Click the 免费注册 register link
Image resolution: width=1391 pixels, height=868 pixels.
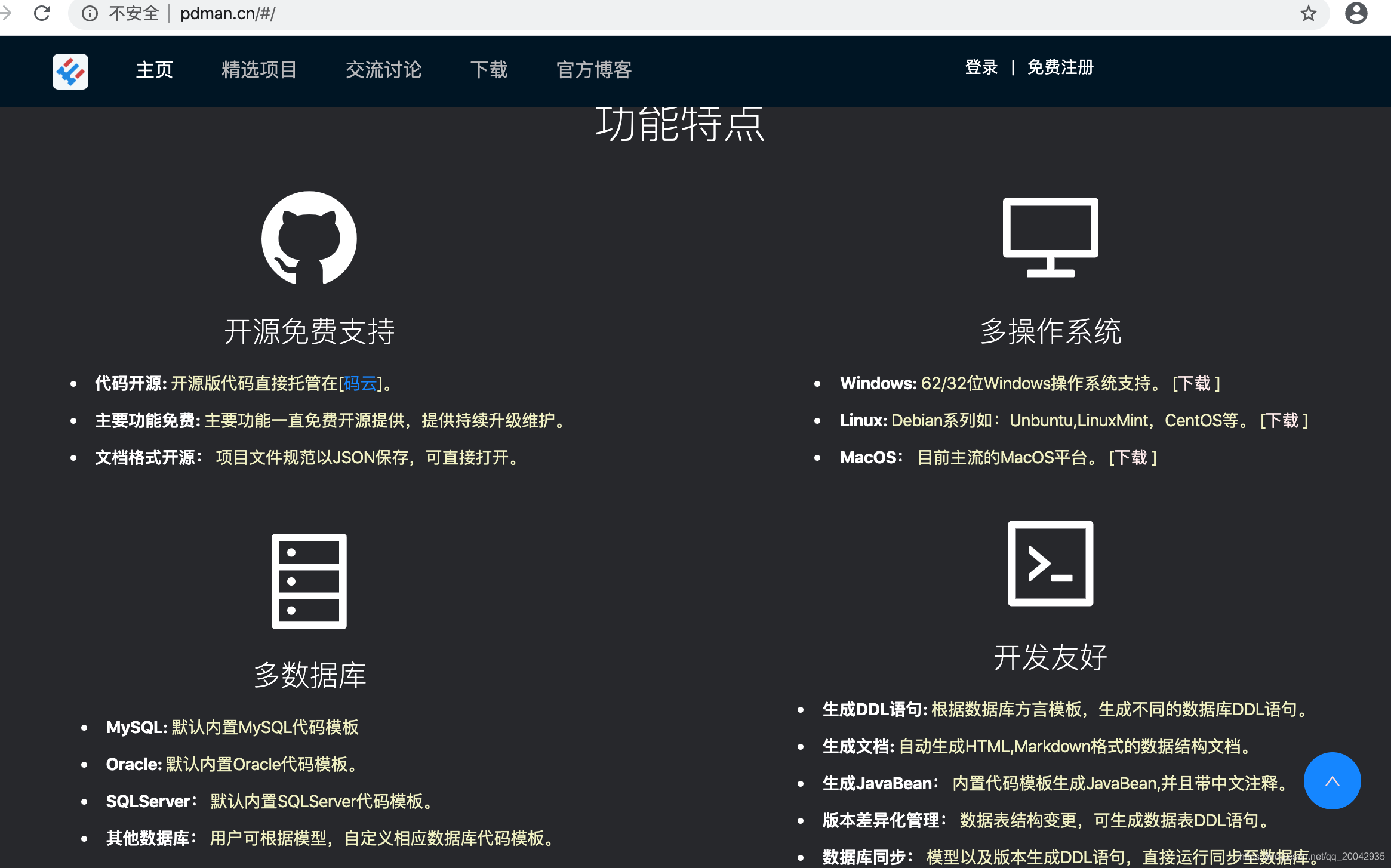click(1060, 67)
